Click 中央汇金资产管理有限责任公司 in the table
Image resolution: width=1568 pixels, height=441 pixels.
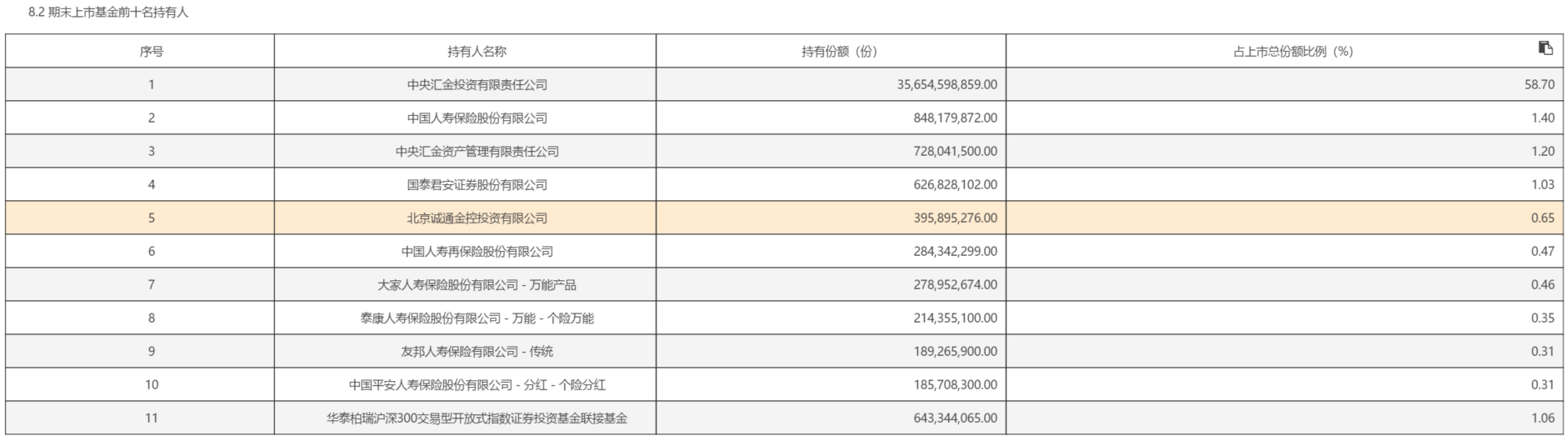pyautogui.click(x=477, y=152)
